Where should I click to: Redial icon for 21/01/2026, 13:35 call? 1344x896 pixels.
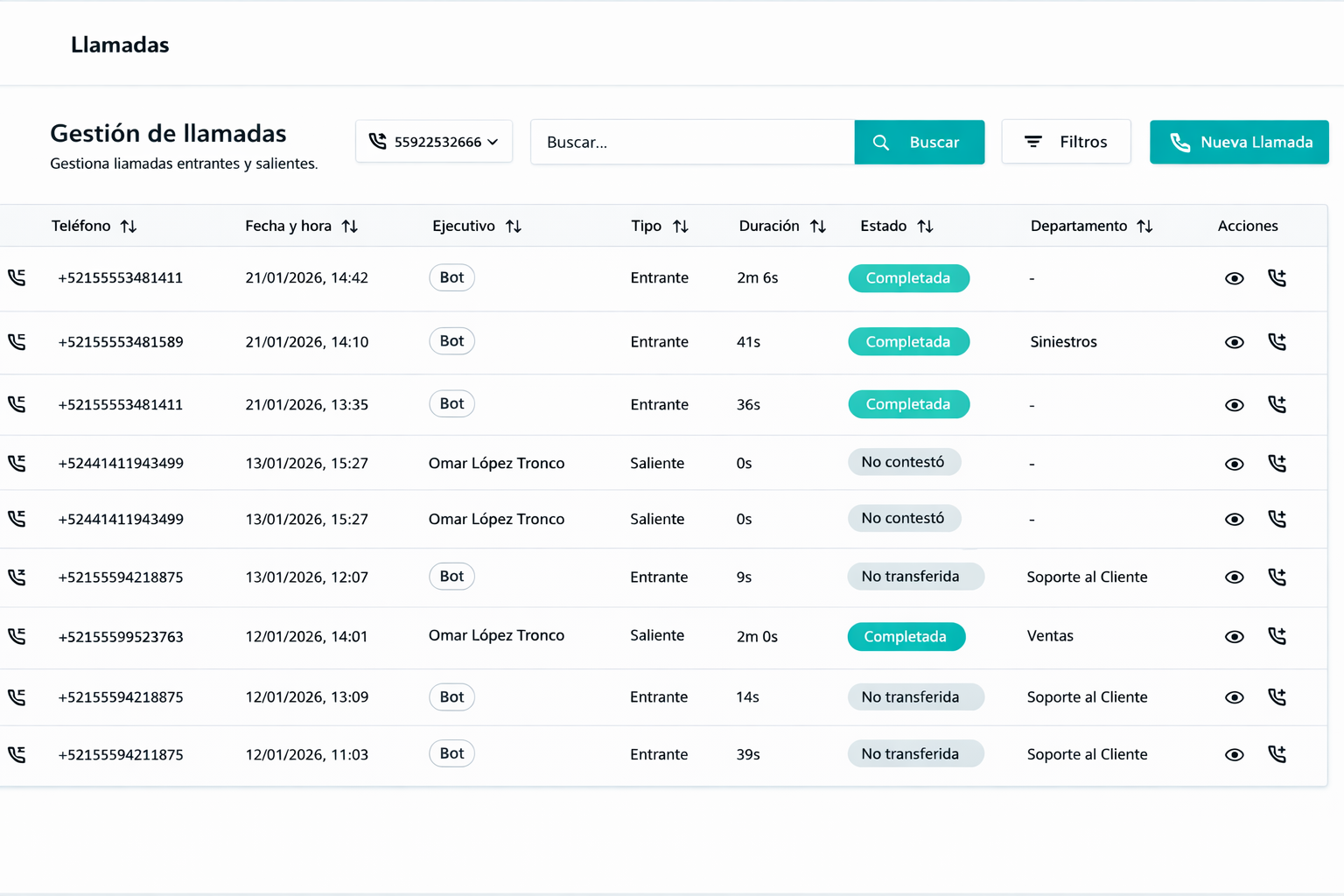[1277, 404]
